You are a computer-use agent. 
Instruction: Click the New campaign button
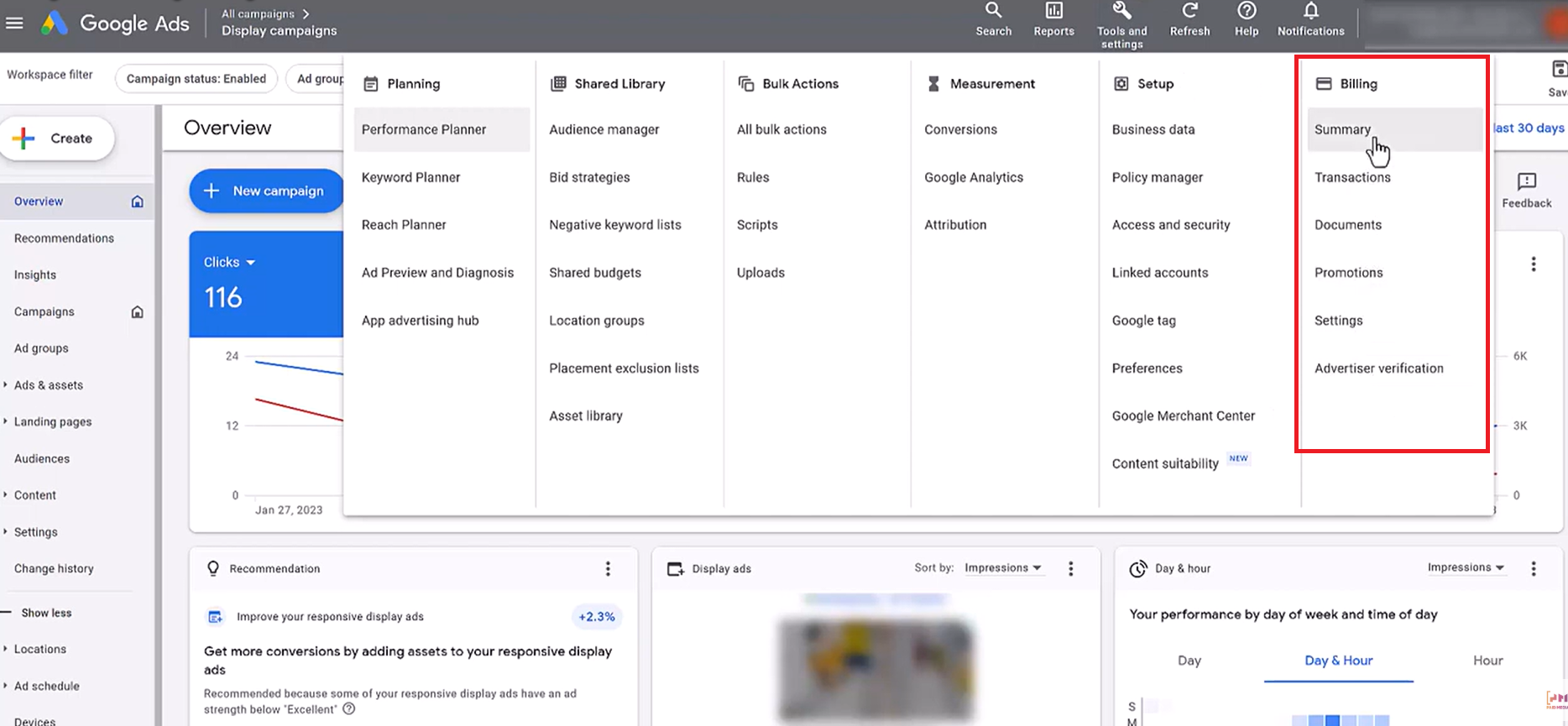(267, 191)
